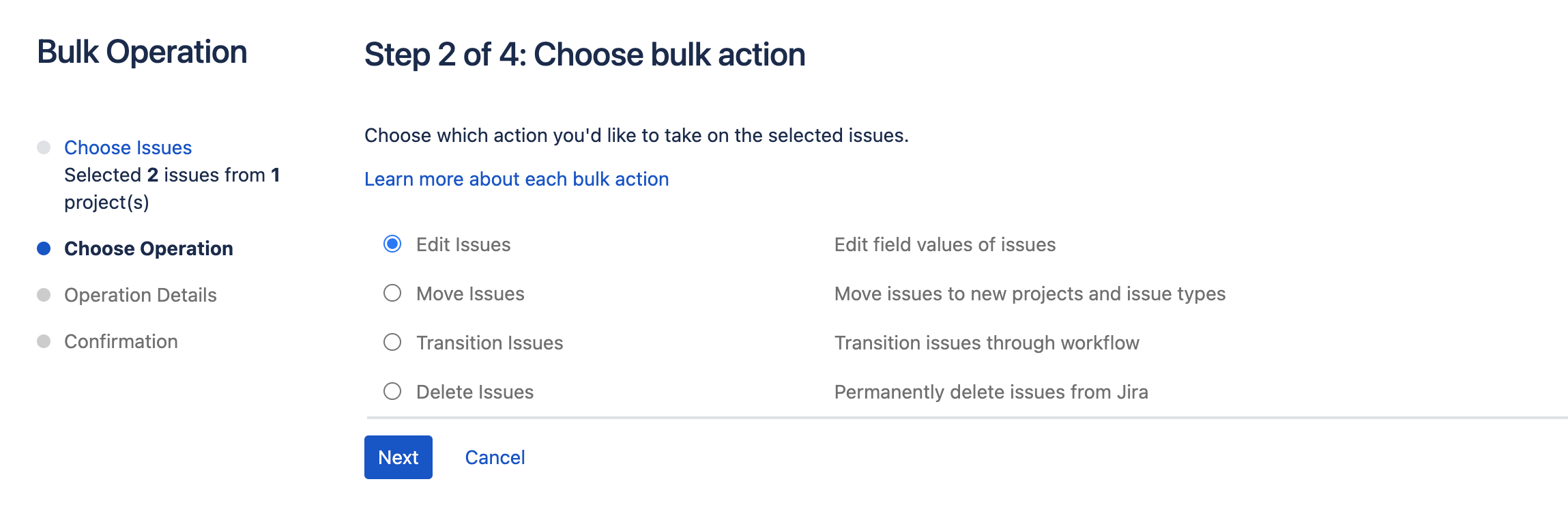Pick the Delete Issues radio button
The height and width of the screenshot is (531, 1568).
tap(392, 392)
